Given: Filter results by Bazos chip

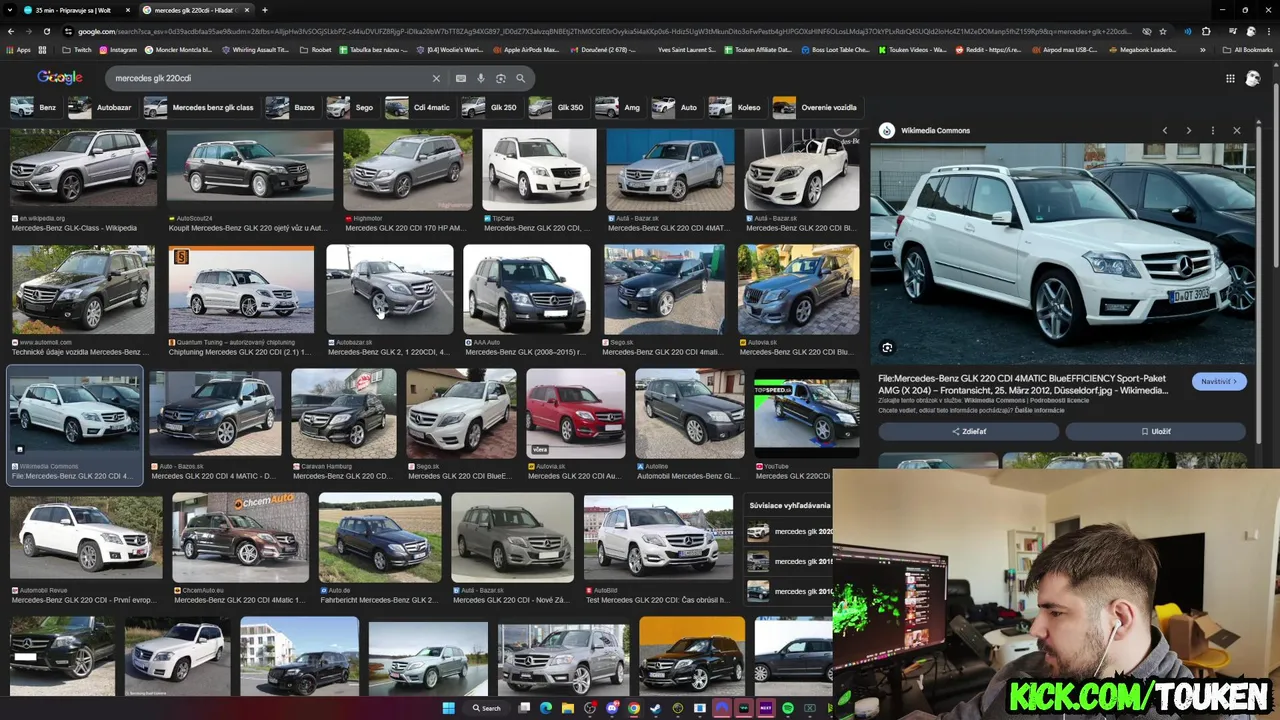Looking at the screenshot, I should click(292, 107).
